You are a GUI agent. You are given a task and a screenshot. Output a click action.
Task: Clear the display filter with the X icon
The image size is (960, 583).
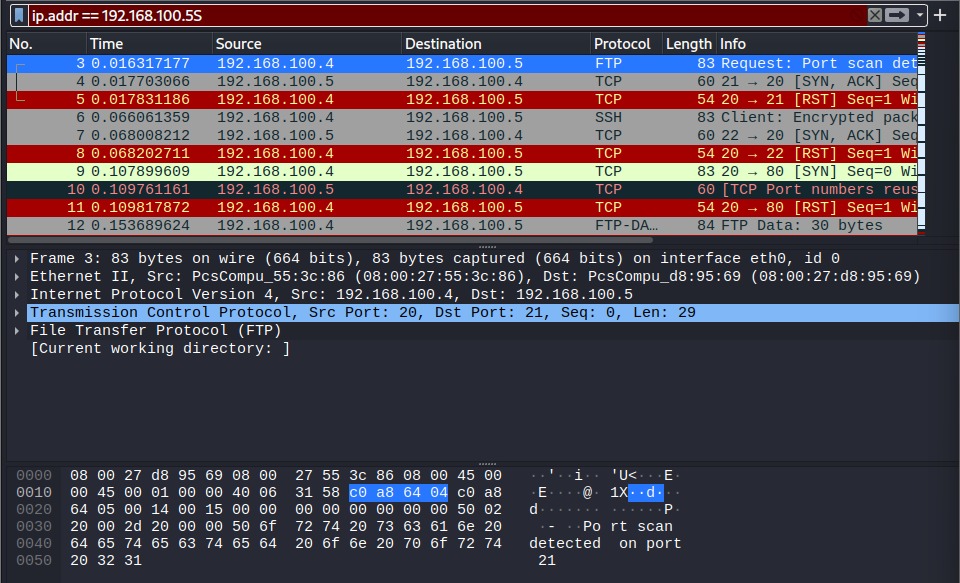pos(875,15)
